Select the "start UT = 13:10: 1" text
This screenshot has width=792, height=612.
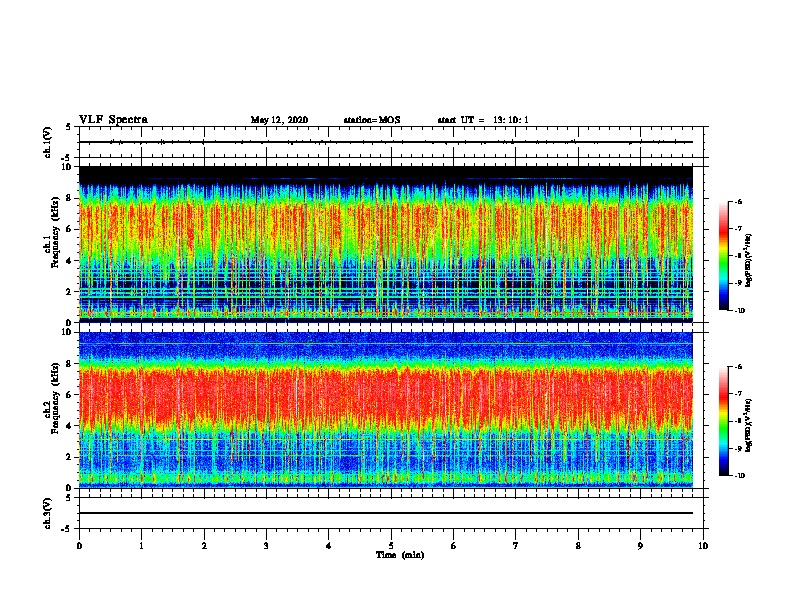pyautogui.click(x=483, y=120)
